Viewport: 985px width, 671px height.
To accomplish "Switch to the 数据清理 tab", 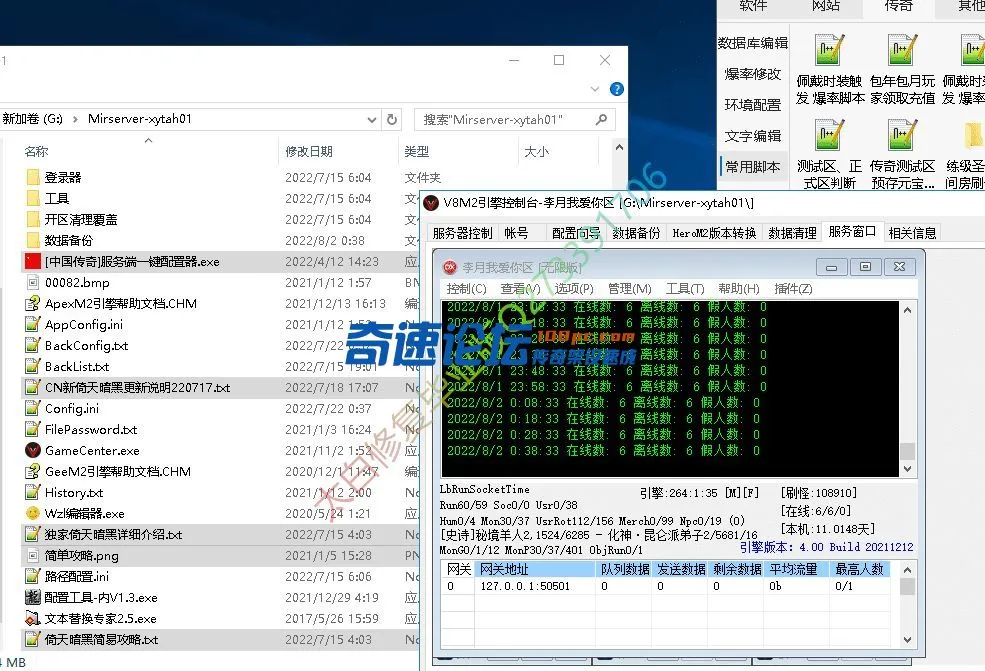I will pyautogui.click(x=792, y=233).
